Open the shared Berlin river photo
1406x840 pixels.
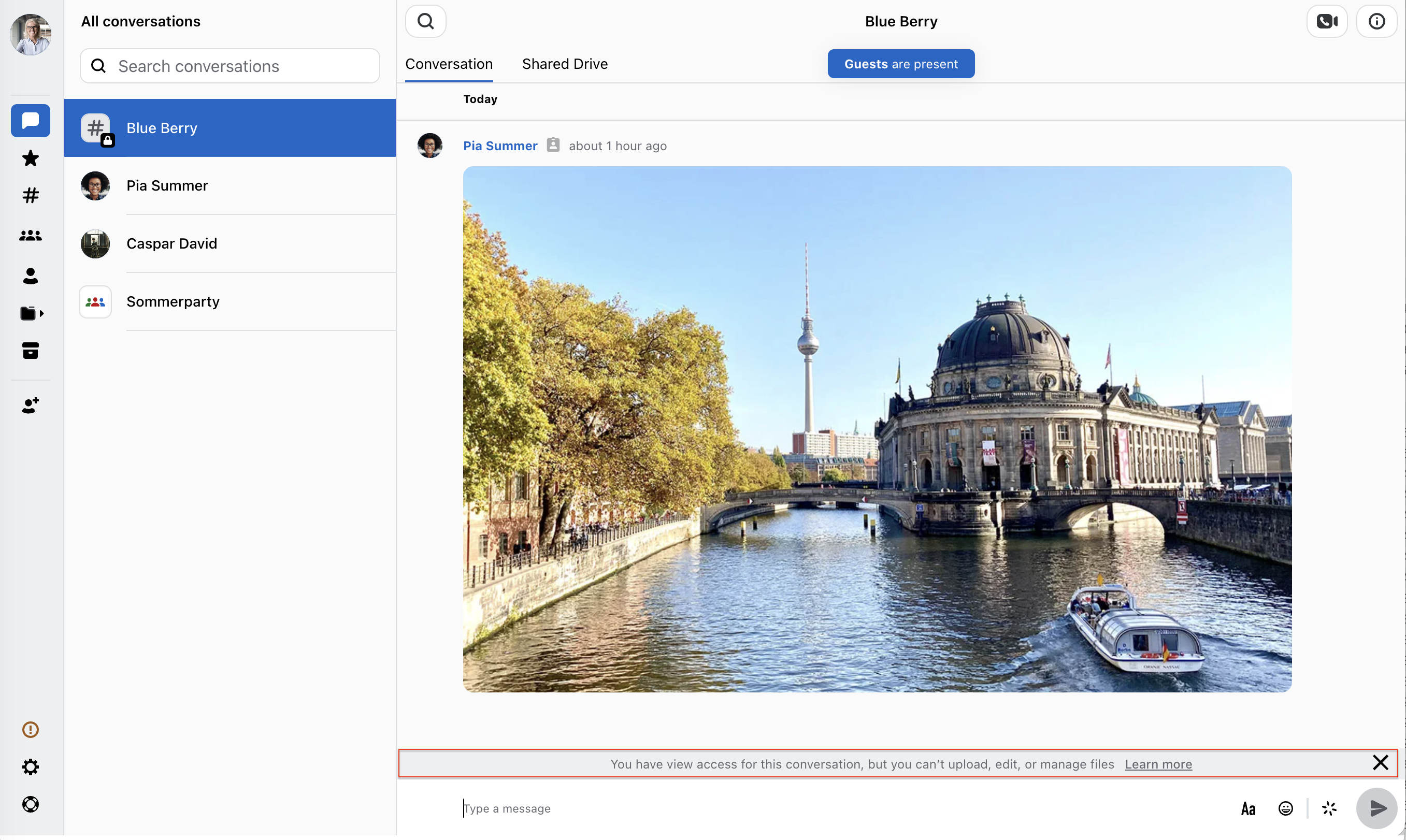877,429
